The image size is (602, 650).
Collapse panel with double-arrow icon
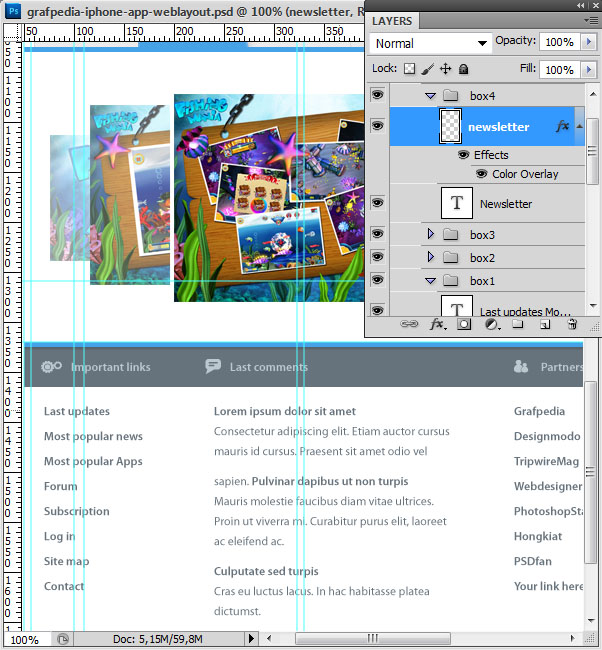coord(581,5)
